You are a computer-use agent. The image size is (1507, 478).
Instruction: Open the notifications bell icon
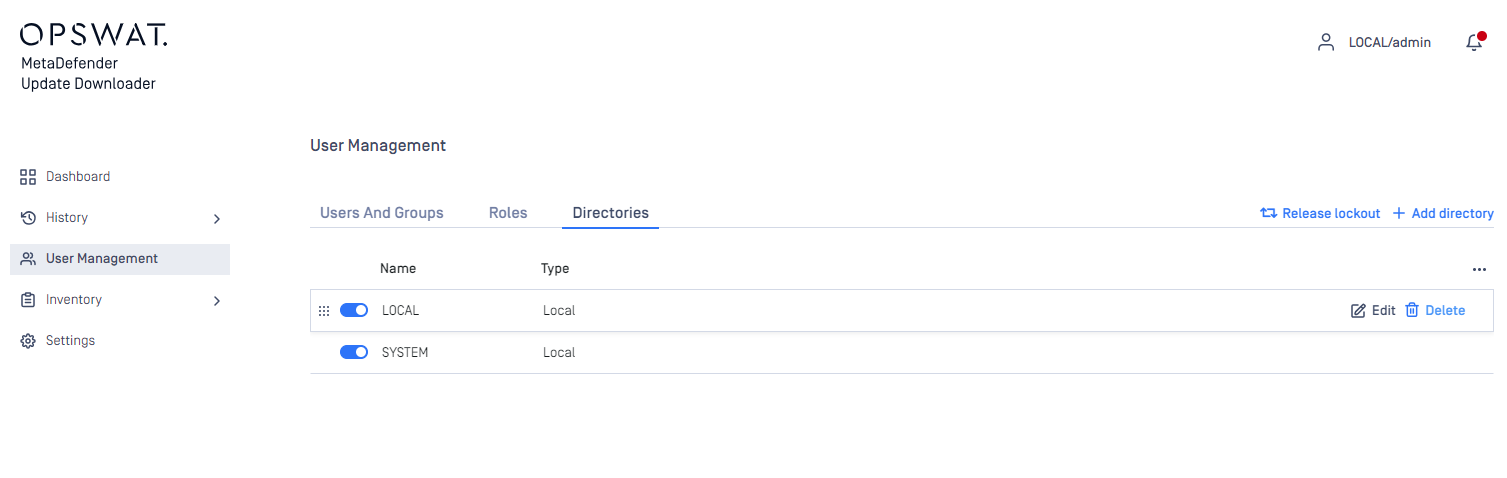coord(1474,42)
